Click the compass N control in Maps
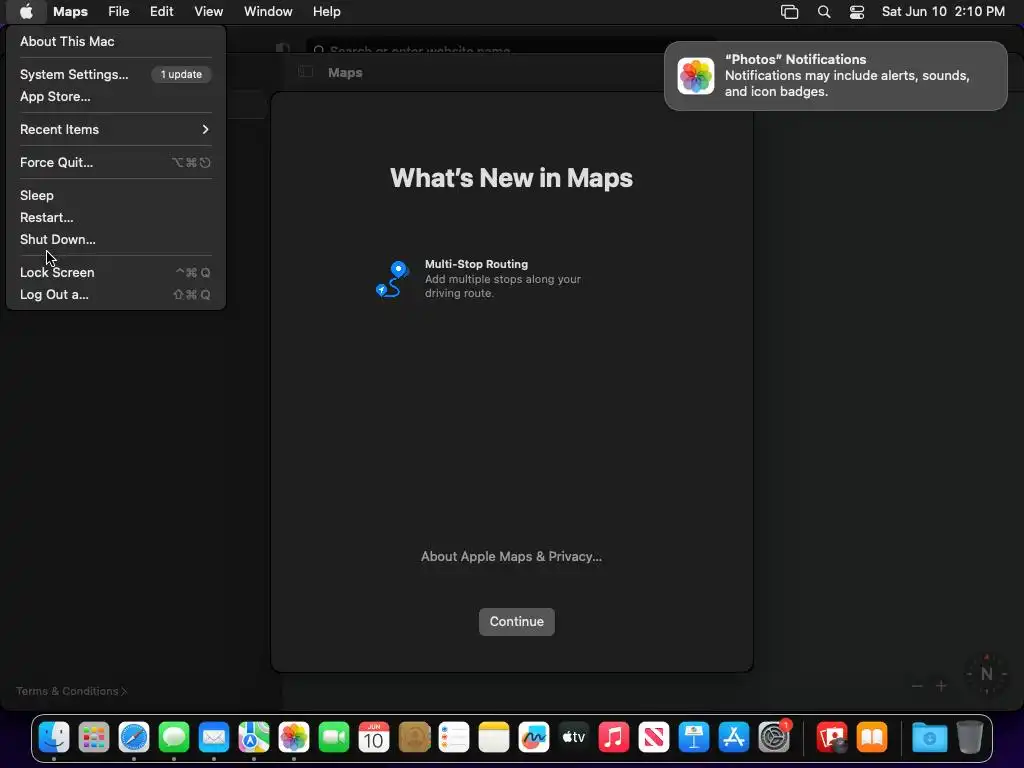 (986, 674)
